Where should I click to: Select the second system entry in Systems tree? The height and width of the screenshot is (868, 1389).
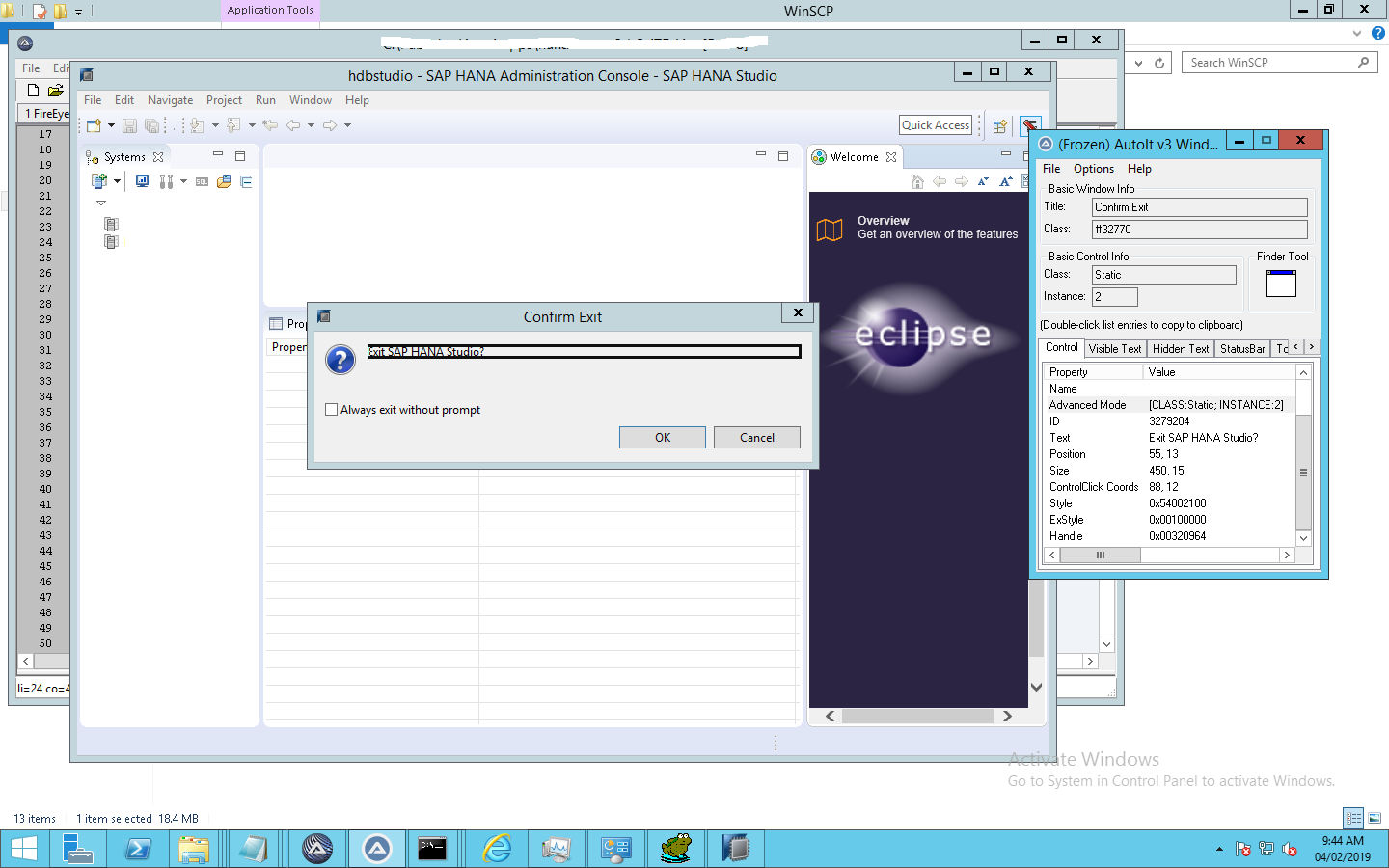pyautogui.click(x=111, y=241)
